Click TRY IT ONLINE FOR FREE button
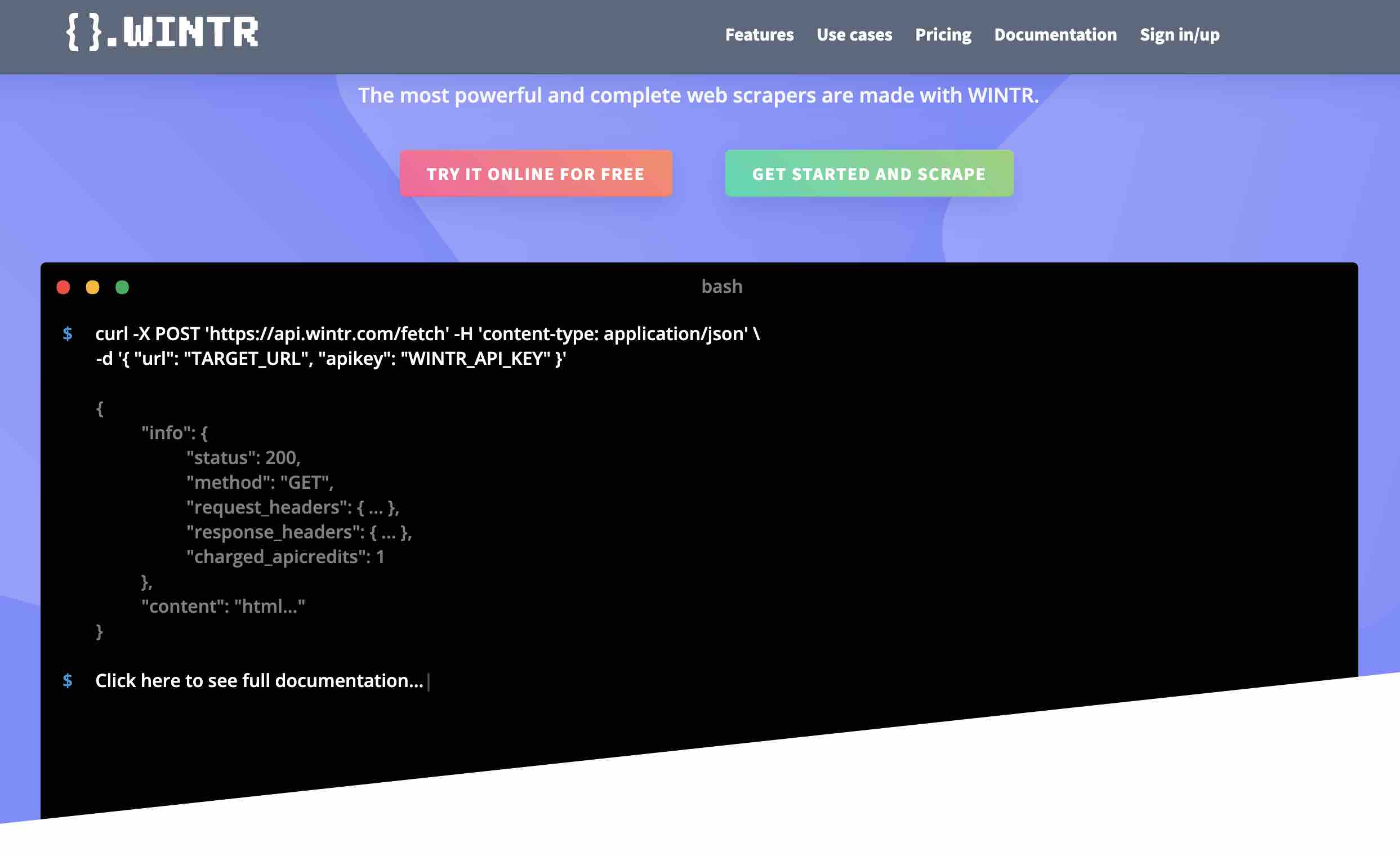The width and height of the screenshot is (1400, 856). tap(535, 173)
